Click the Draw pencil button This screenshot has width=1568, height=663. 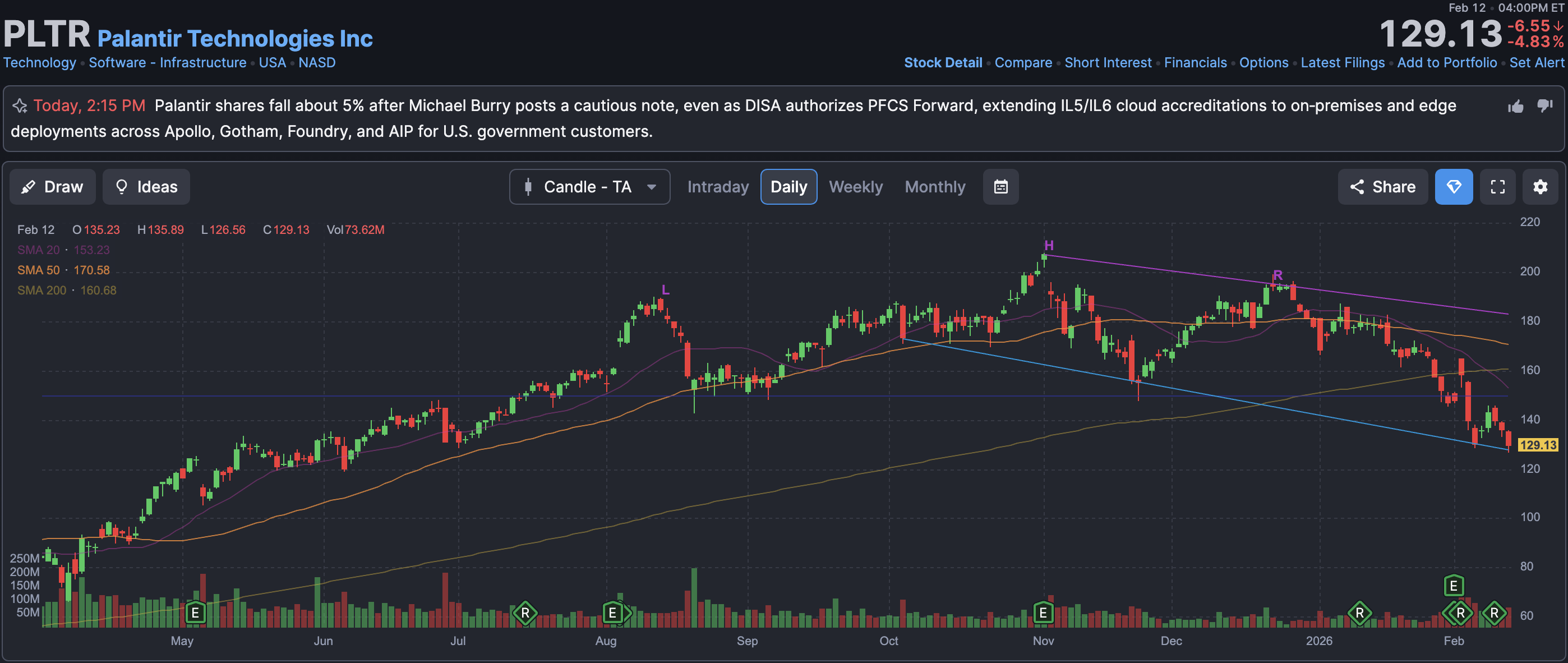pyautogui.click(x=52, y=187)
